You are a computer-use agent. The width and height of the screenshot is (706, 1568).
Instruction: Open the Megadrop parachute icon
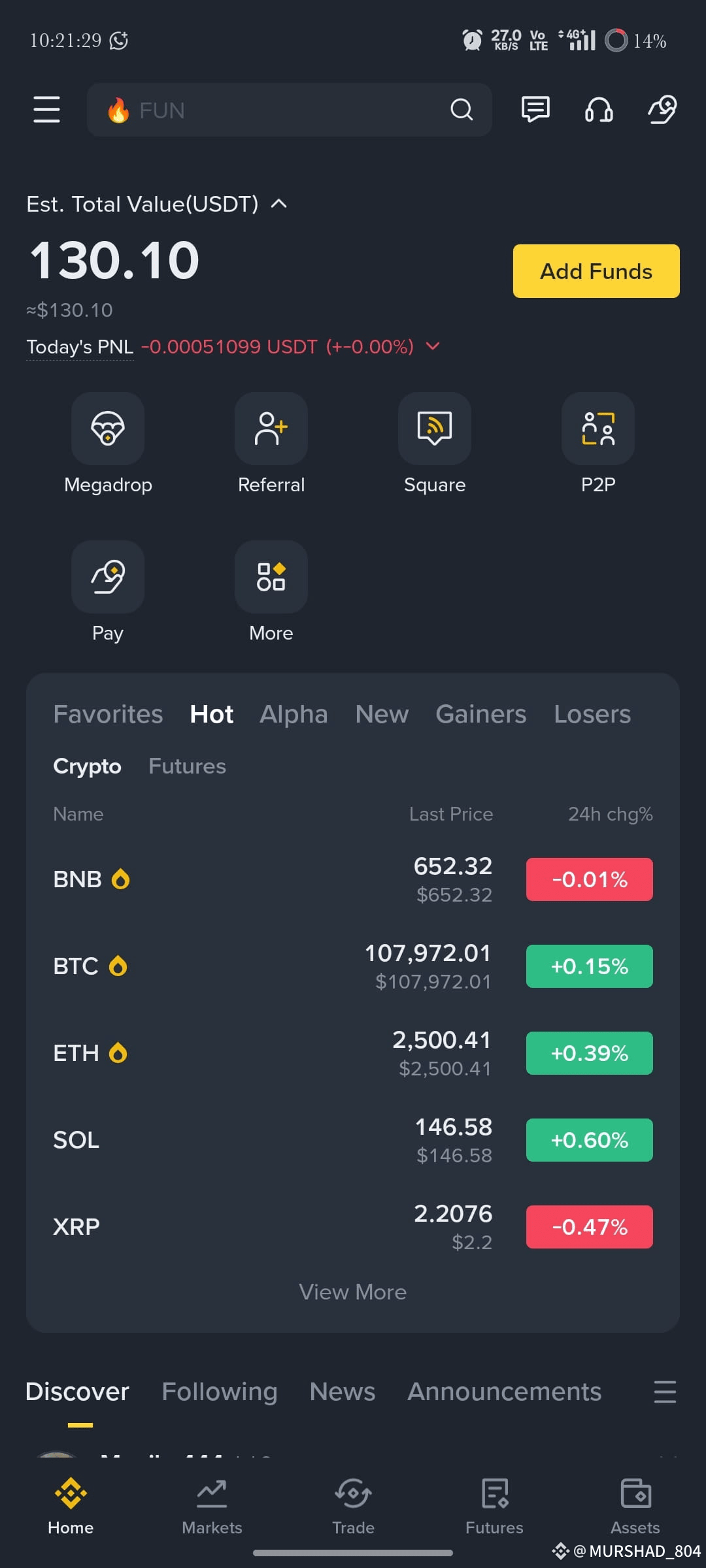(108, 429)
